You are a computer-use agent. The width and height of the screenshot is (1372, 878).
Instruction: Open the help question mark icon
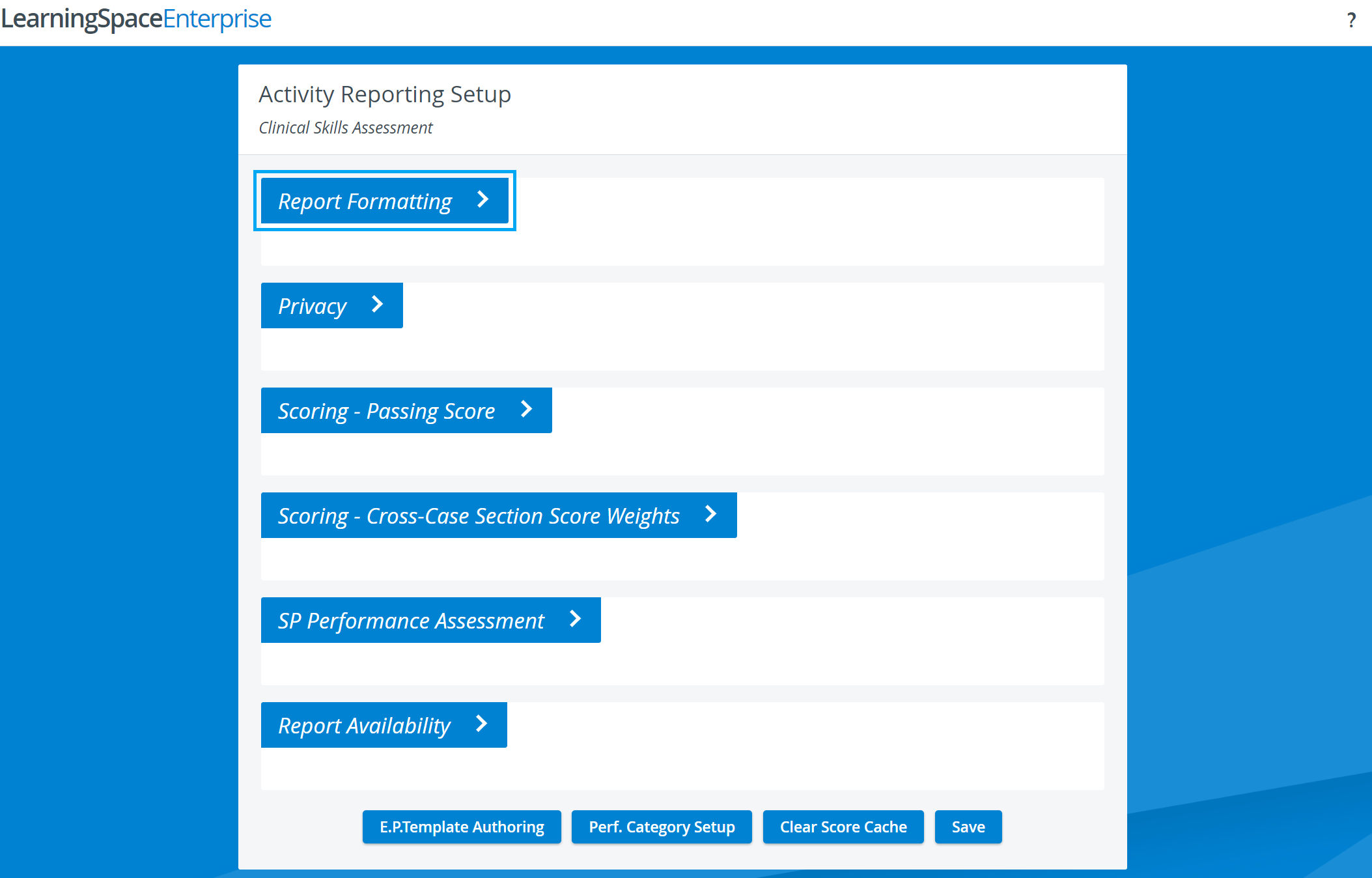point(1351,21)
